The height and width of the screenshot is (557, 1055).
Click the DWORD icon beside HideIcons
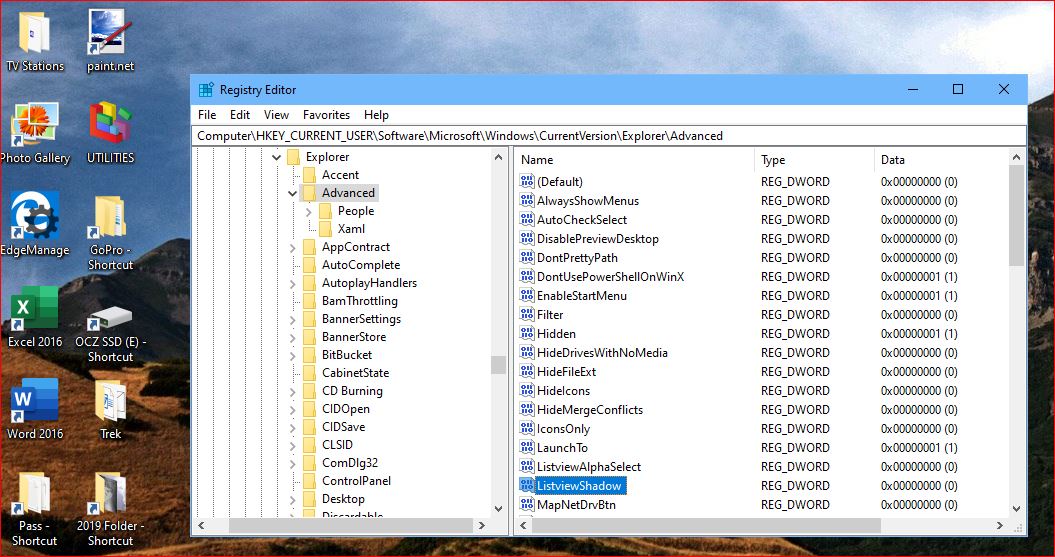526,390
